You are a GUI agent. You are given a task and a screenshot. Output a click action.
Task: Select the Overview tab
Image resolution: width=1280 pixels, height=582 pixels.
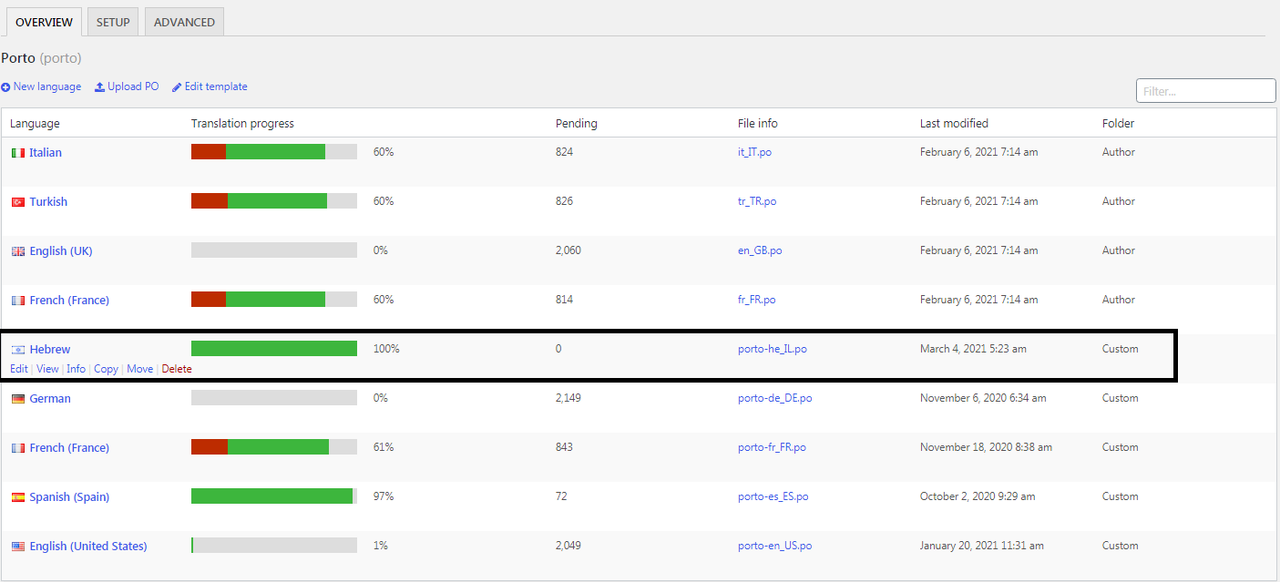point(44,22)
